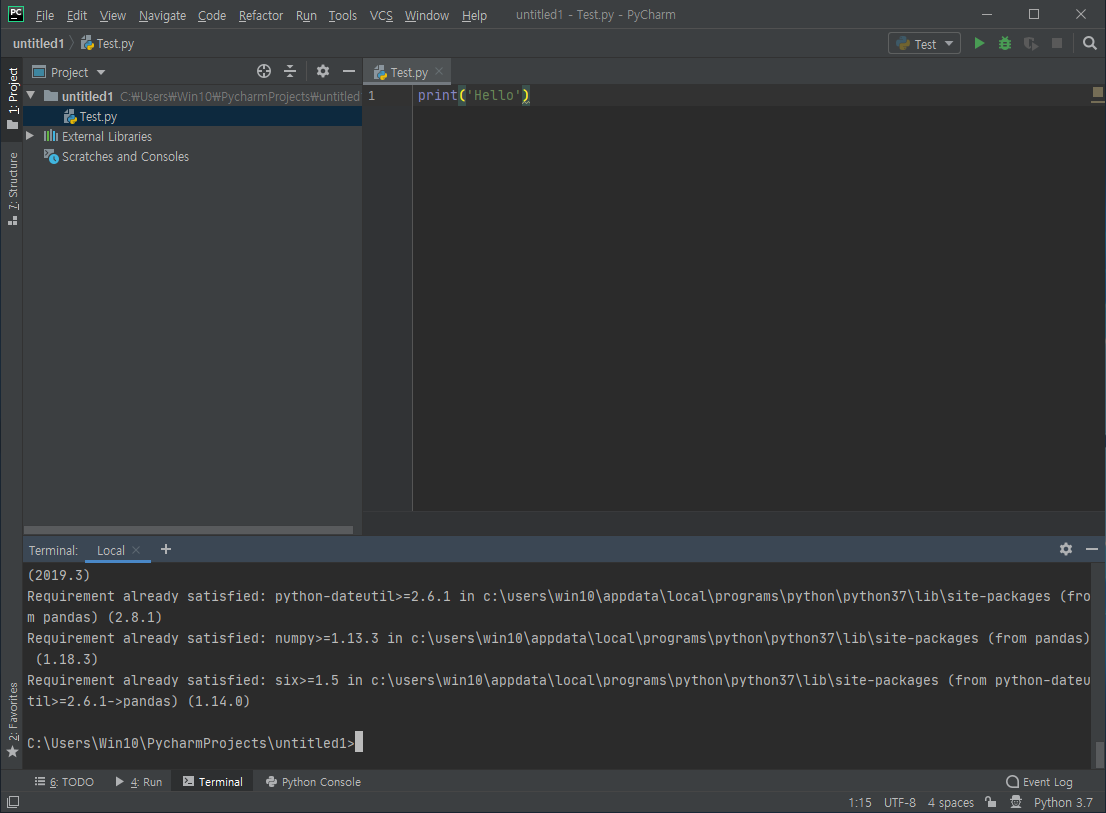The width and height of the screenshot is (1106, 813).
Task: Open the Help menu
Action: pyautogui.click(x=474, y=15)
